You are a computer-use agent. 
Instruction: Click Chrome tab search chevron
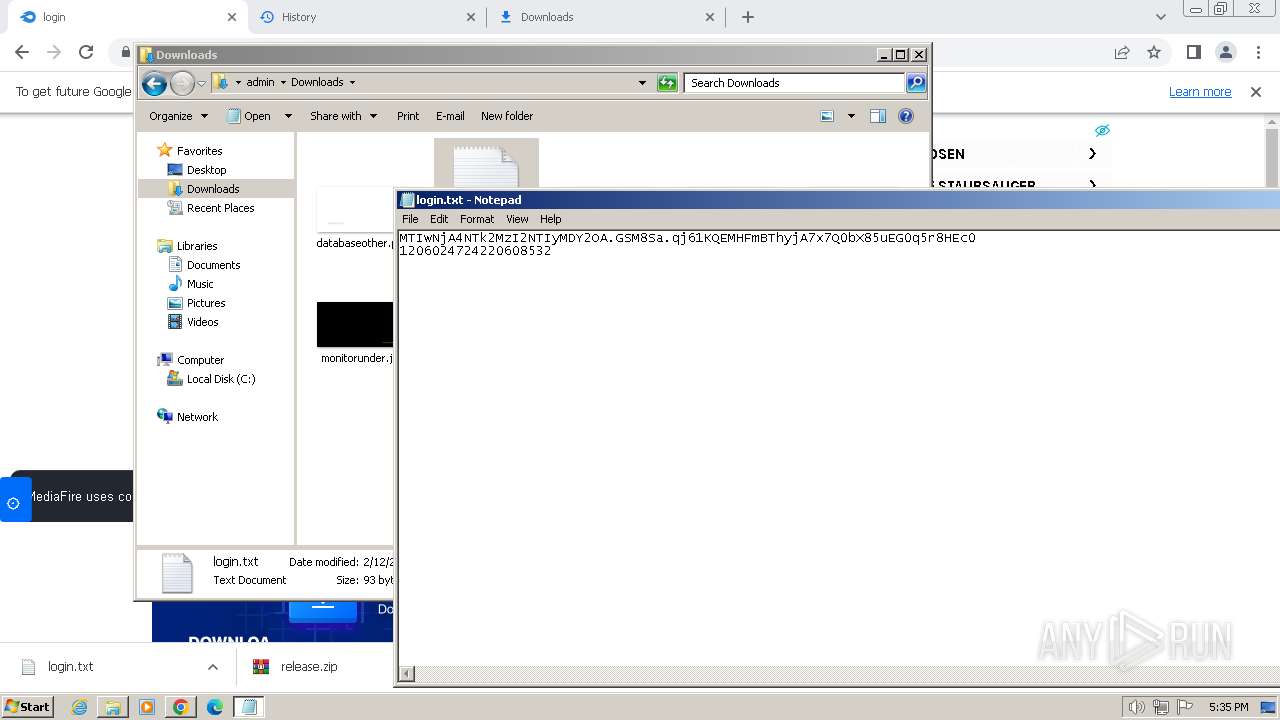(1161, 17)
